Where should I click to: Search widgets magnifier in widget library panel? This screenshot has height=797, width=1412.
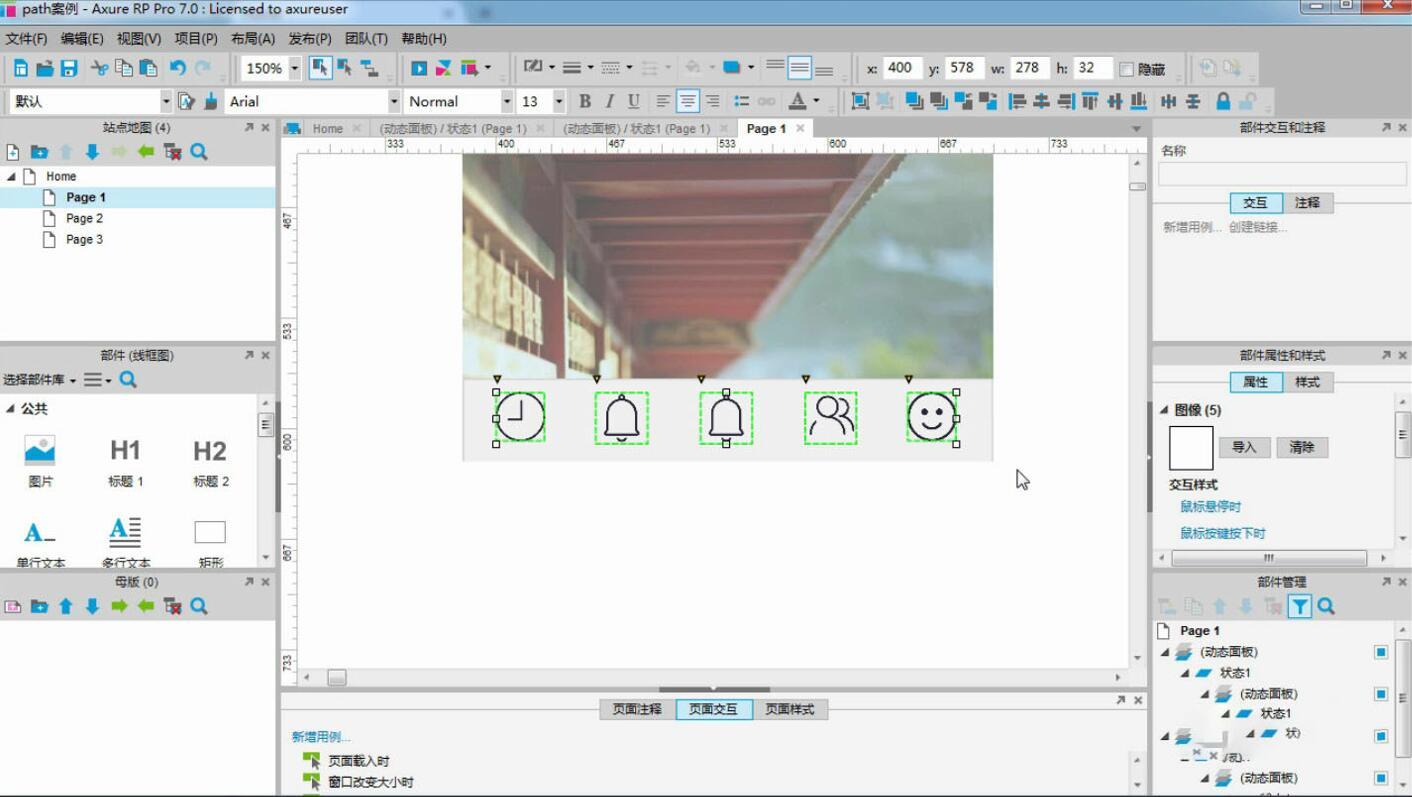coord(128,380)
